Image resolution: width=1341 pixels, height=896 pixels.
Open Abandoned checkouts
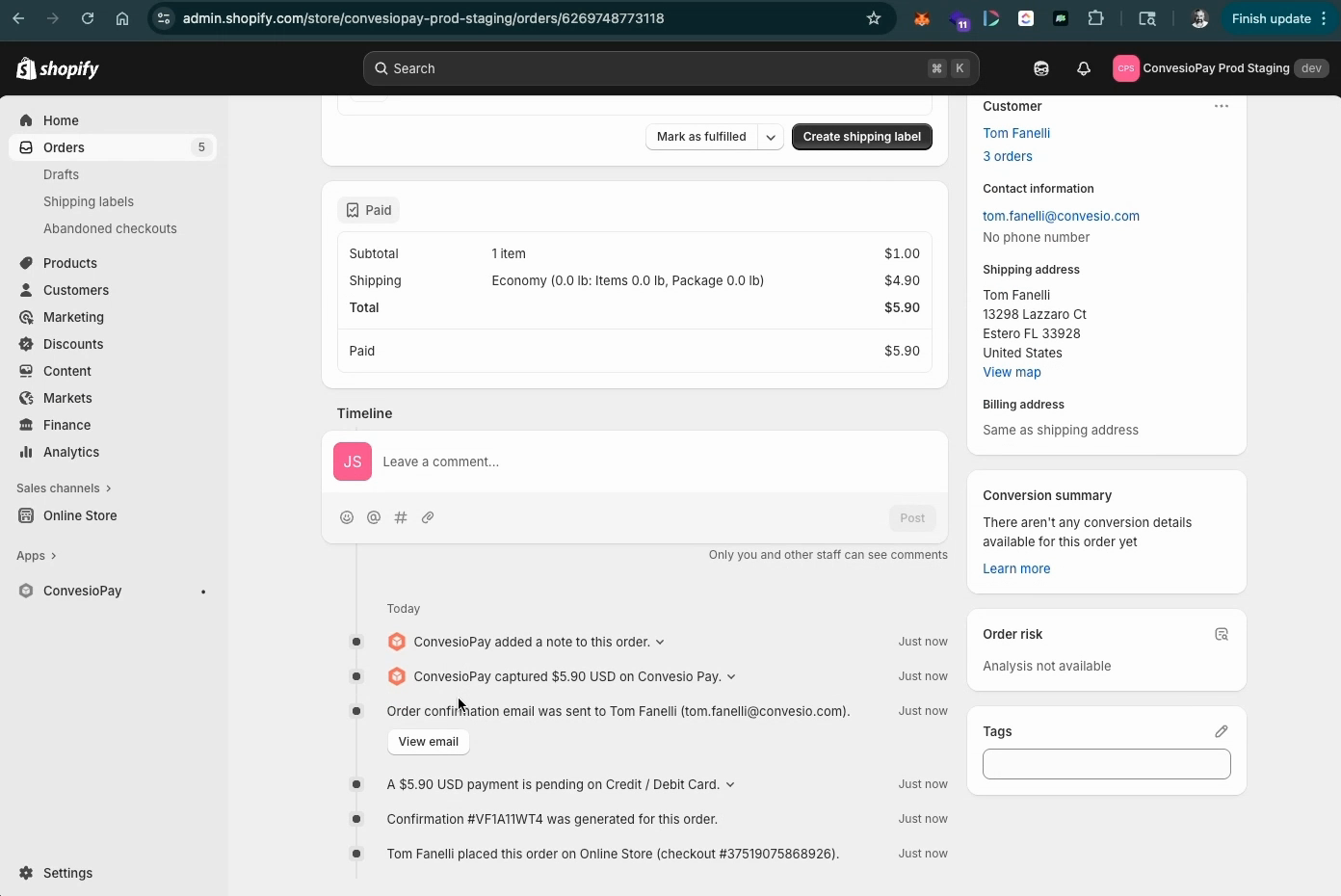[x=110, y=228]
